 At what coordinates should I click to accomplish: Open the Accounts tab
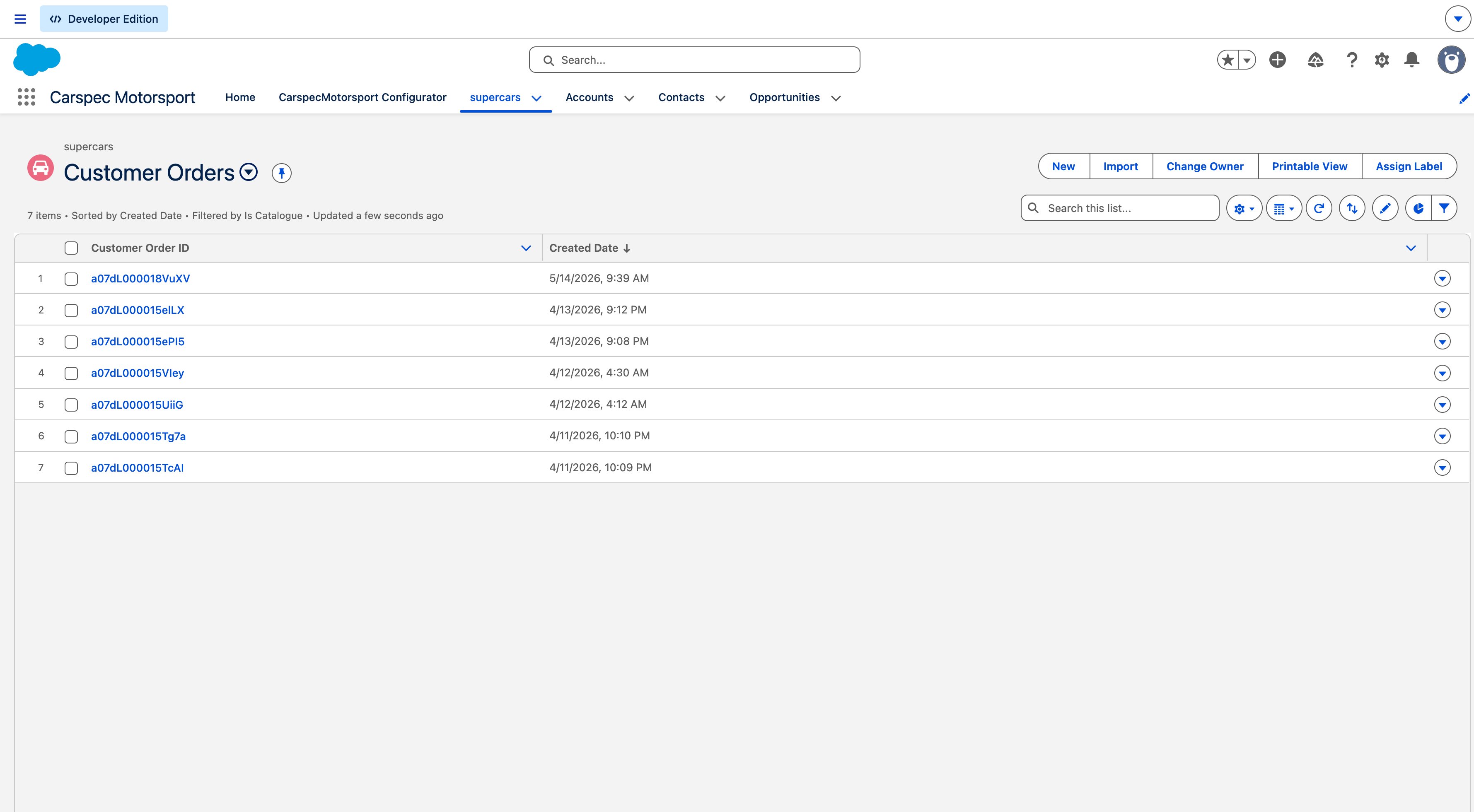(x=590, y=97)
